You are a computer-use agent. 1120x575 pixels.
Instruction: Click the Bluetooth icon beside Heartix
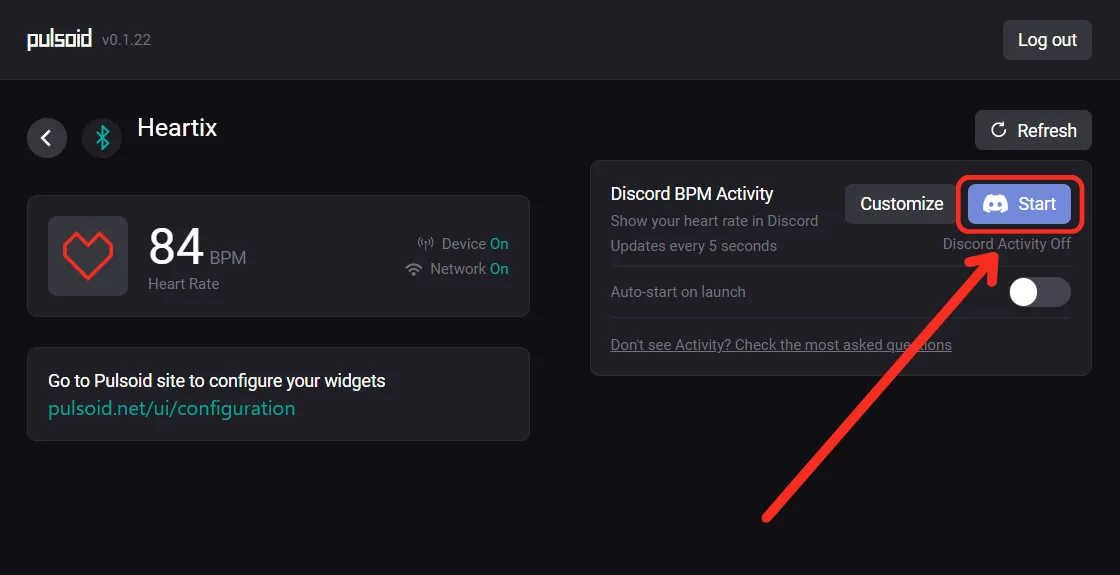coord(102,137)
